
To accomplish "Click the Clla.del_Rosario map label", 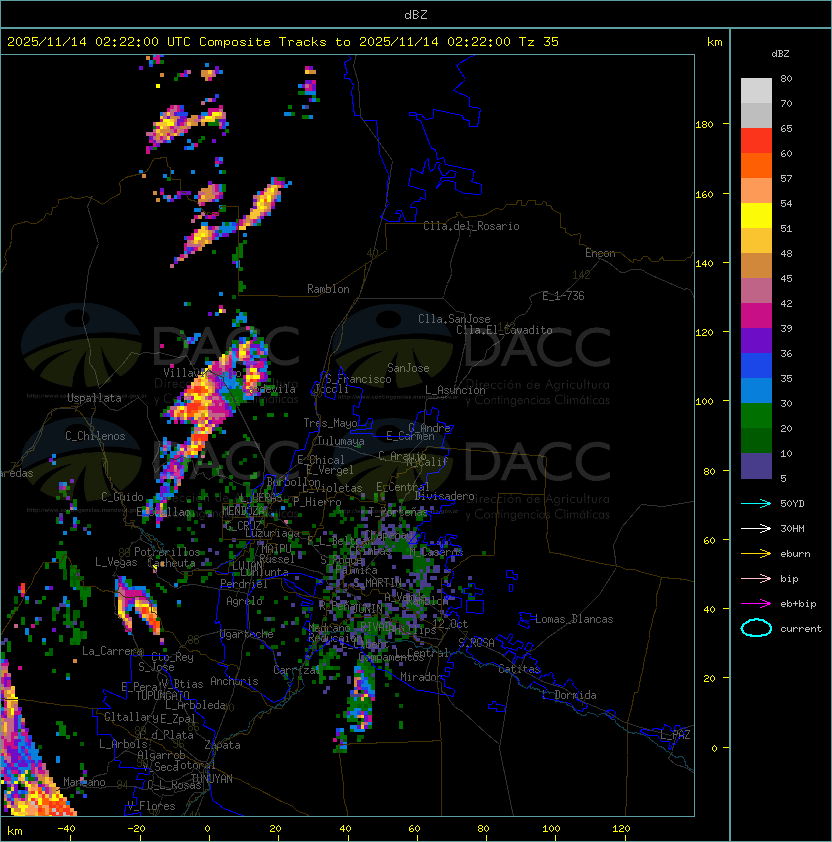I will click(471, 226).
